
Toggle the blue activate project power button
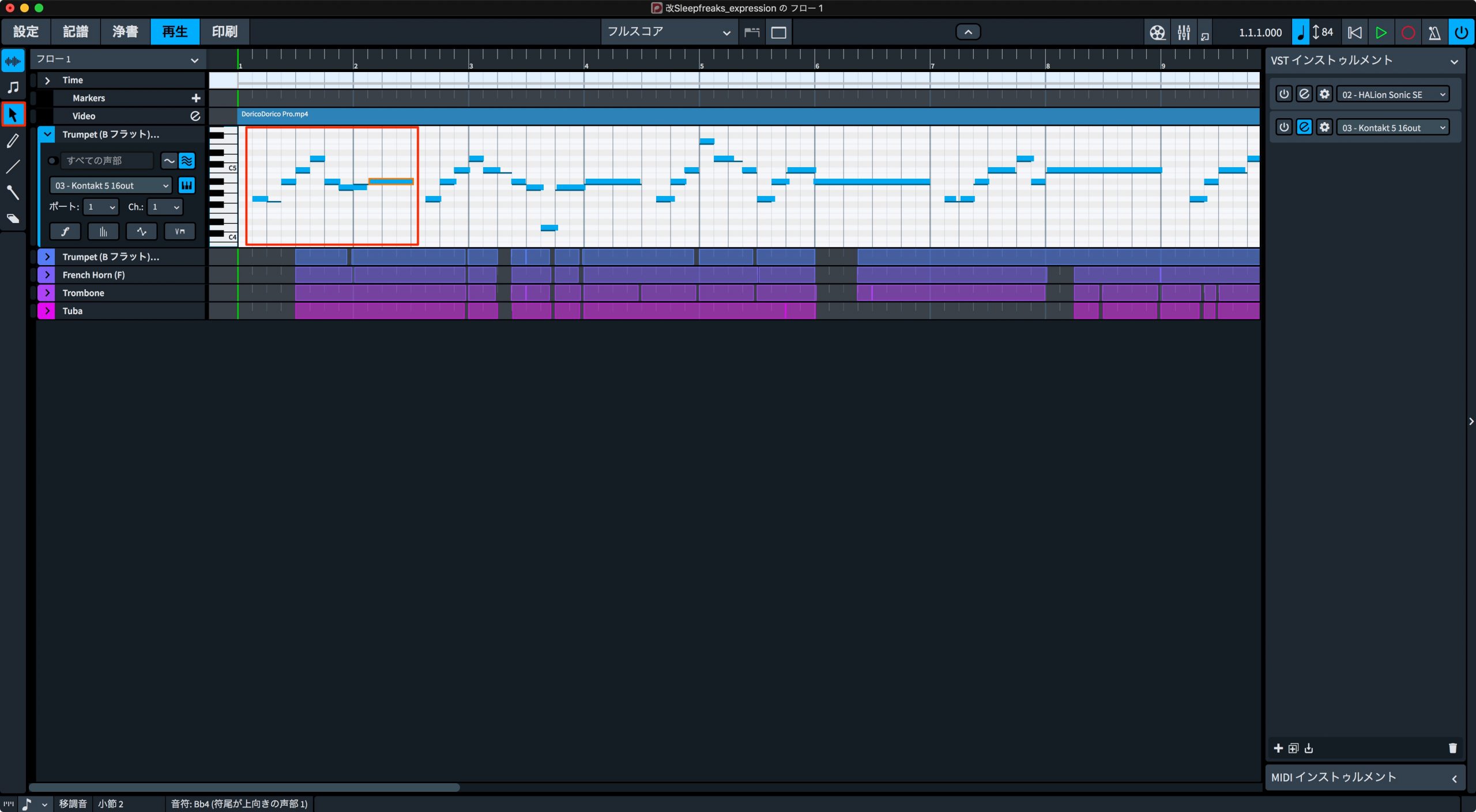1461,32
